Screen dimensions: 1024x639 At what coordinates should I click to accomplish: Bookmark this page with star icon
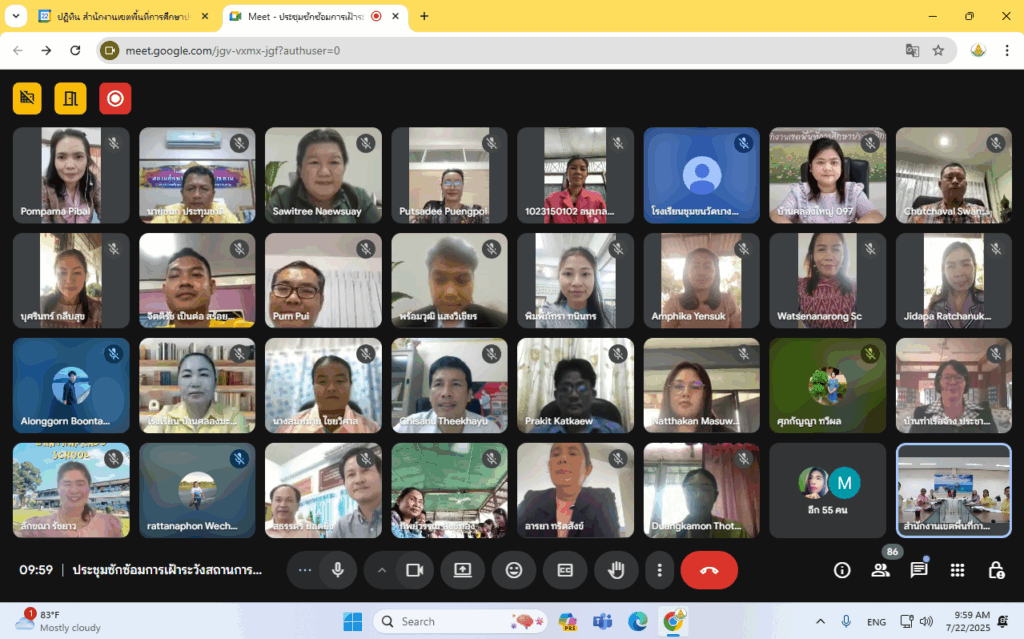click(x=938, y=50)
